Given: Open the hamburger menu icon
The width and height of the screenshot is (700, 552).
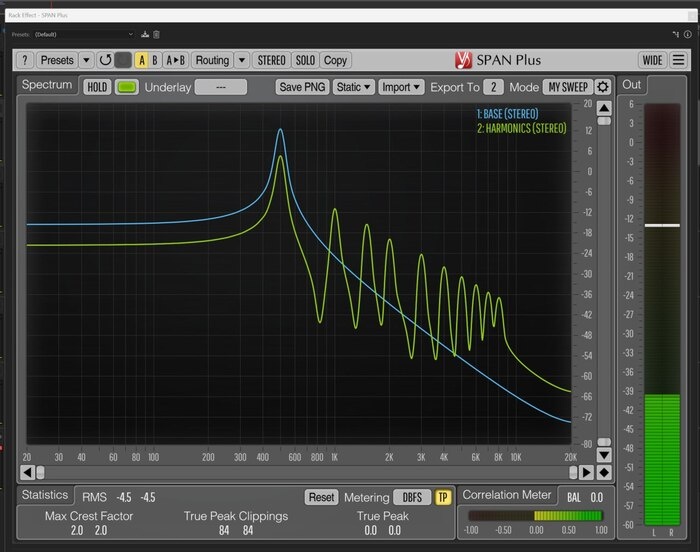Looking at the screenshot, I should (x=679, y=60).
